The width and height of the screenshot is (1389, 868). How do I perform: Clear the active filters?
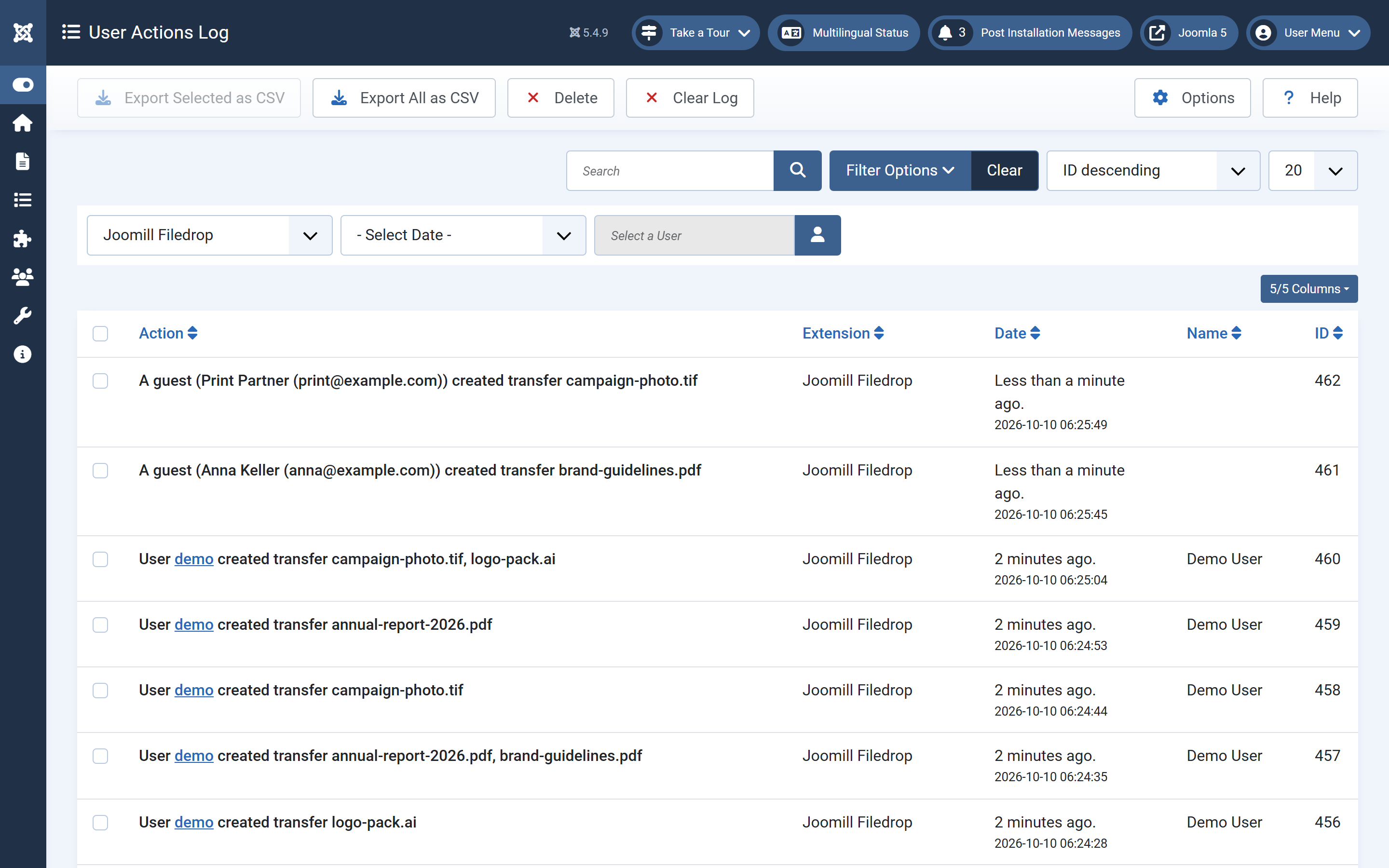(x=1005, y=171)
